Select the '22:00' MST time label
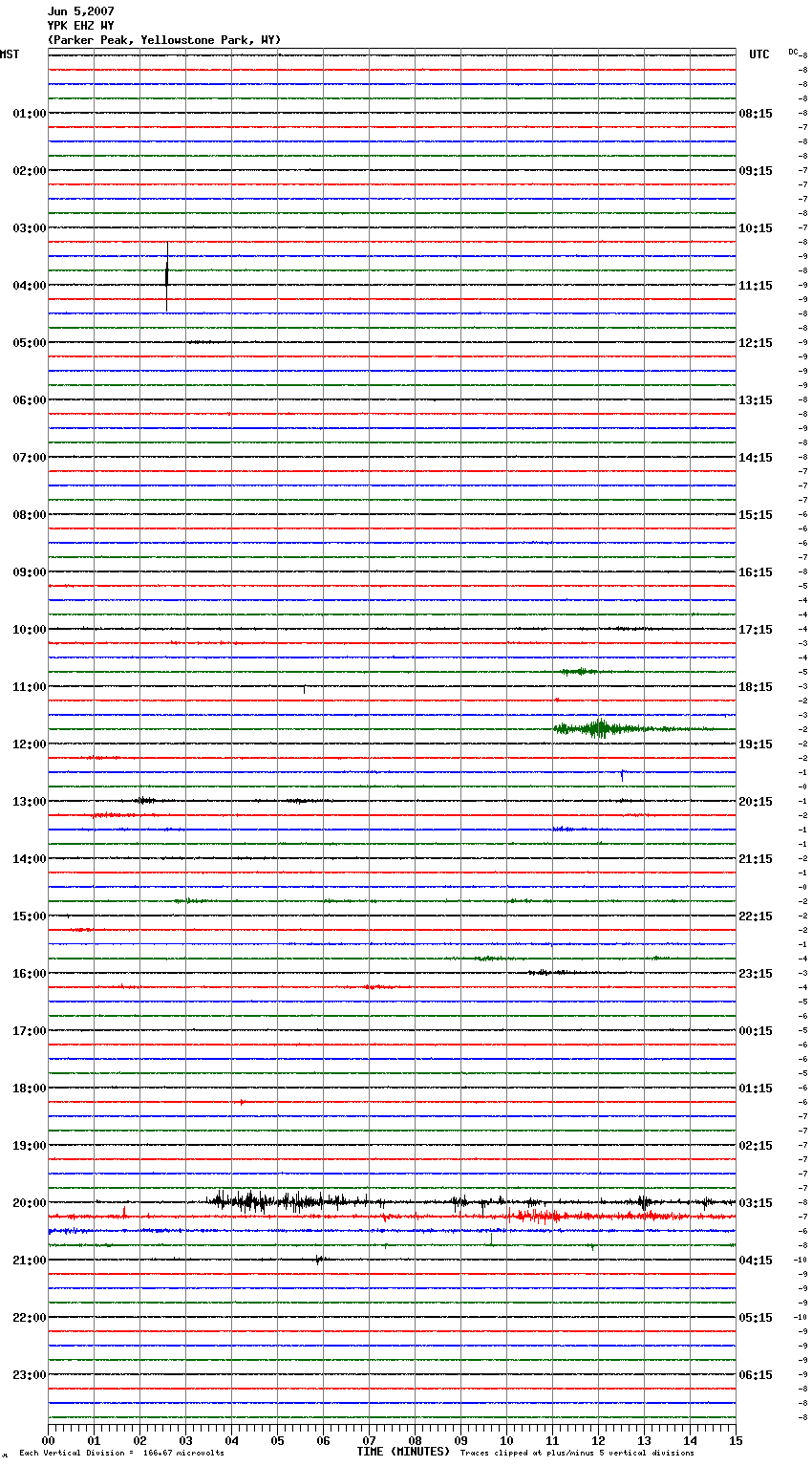 30,1318
